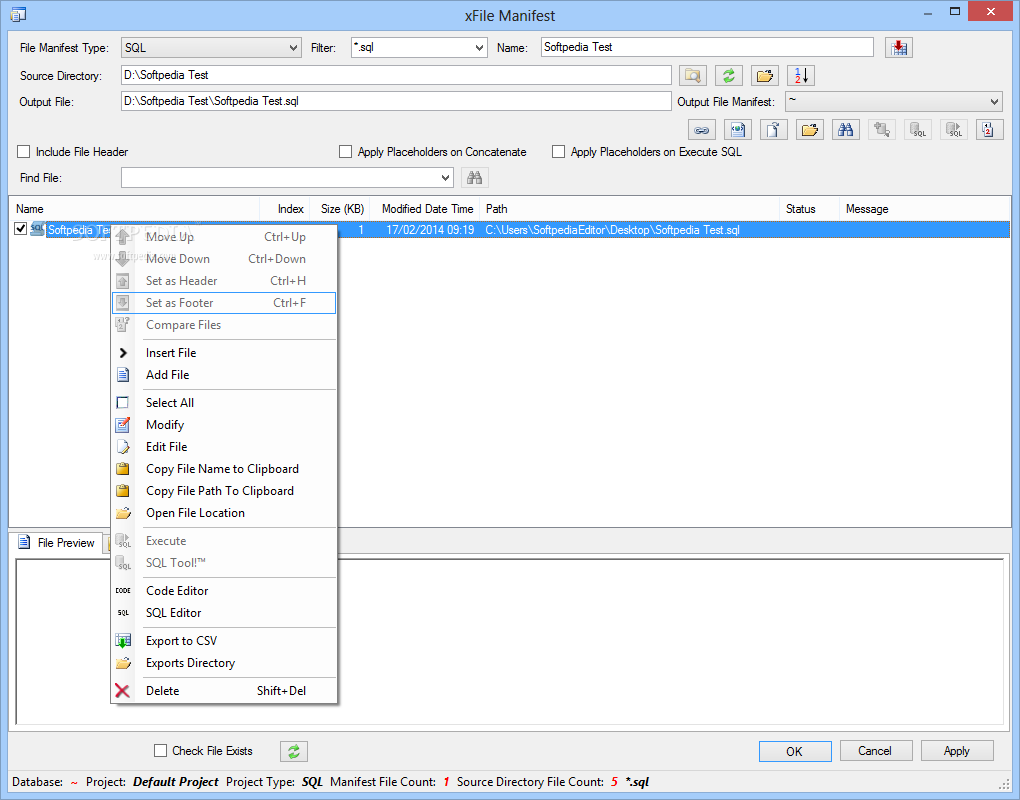Choose Delete in context menu

click(224, 691)
